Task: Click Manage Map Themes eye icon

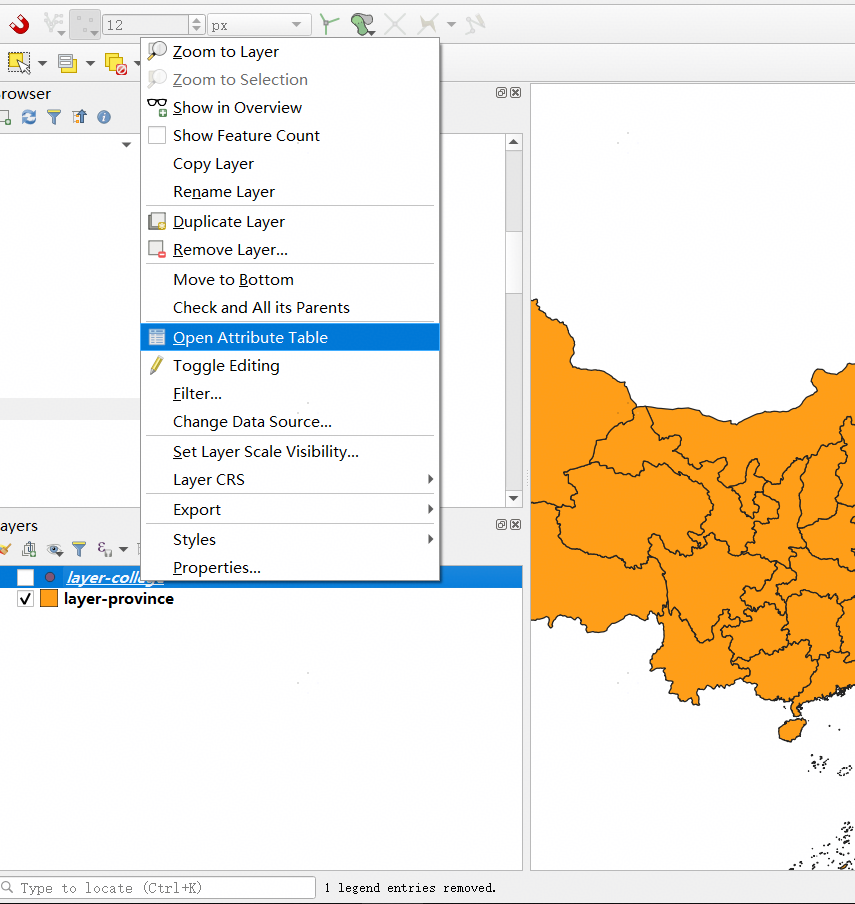Action: [x=54, y=549]
